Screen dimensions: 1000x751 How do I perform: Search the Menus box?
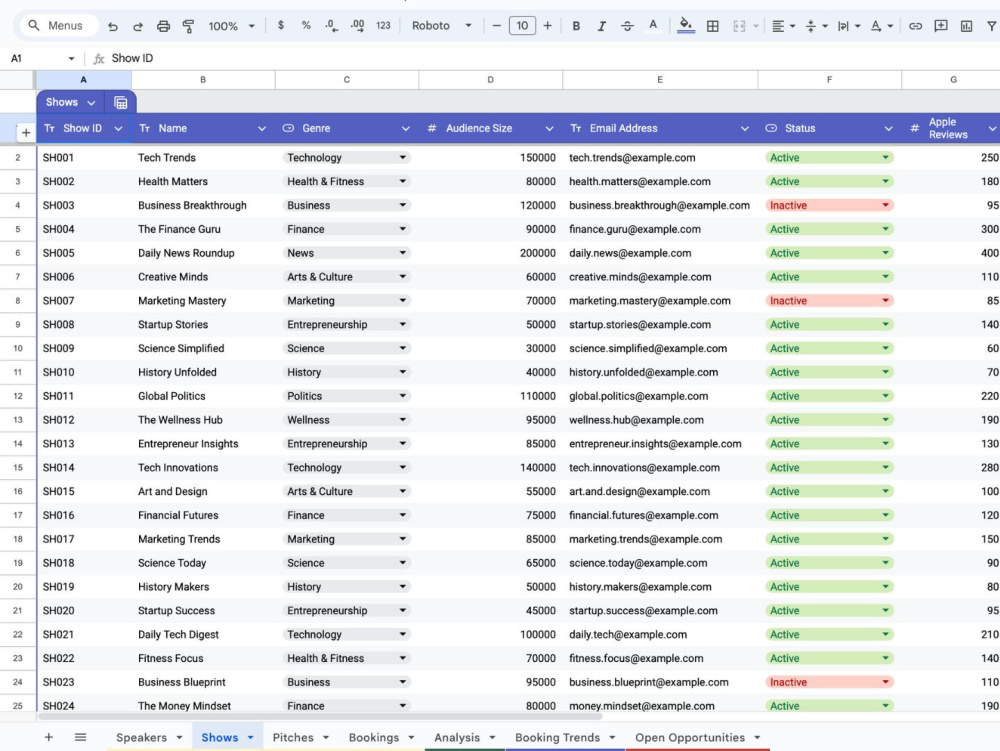tap(59, 26)
